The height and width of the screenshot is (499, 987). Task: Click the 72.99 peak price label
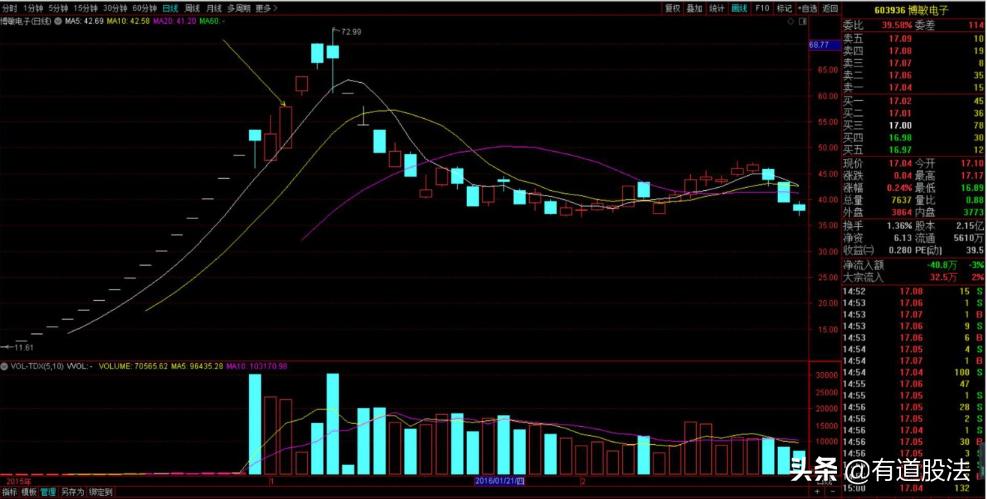pos(351,31)
